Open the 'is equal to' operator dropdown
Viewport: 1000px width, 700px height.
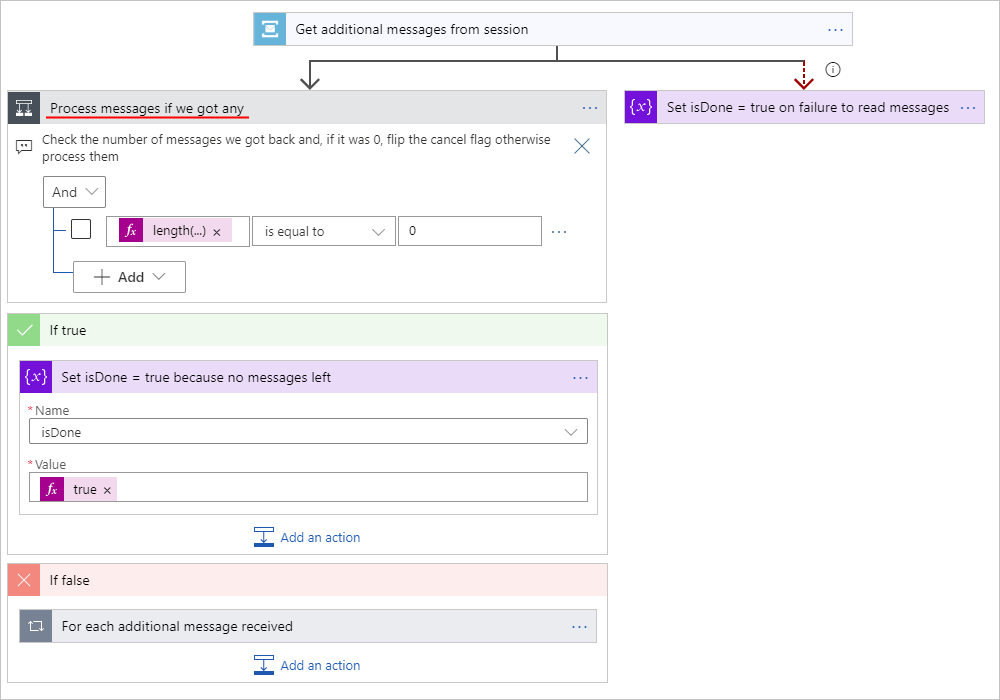pos(324,230)
